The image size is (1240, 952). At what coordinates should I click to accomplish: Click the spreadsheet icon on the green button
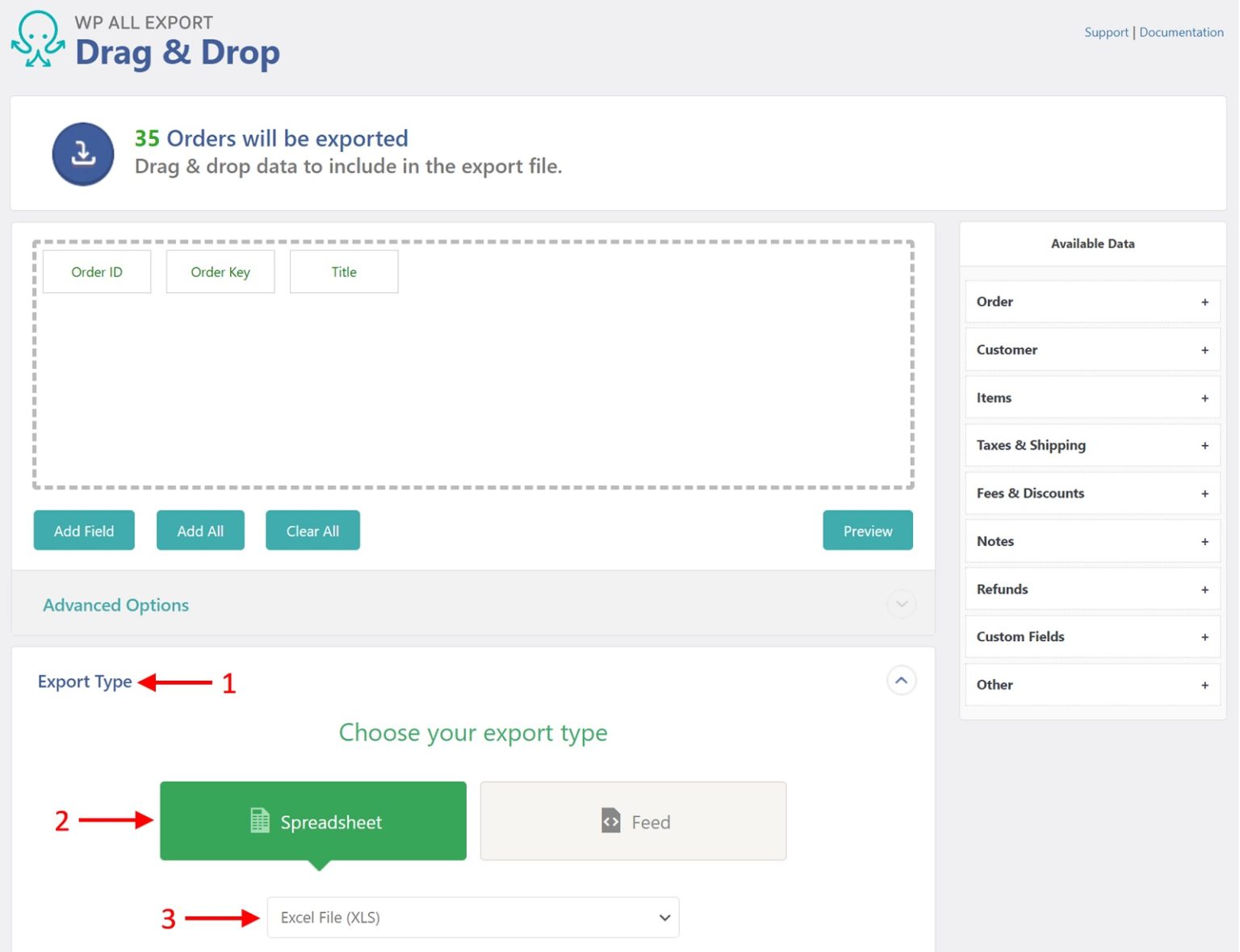coord(258,820)
